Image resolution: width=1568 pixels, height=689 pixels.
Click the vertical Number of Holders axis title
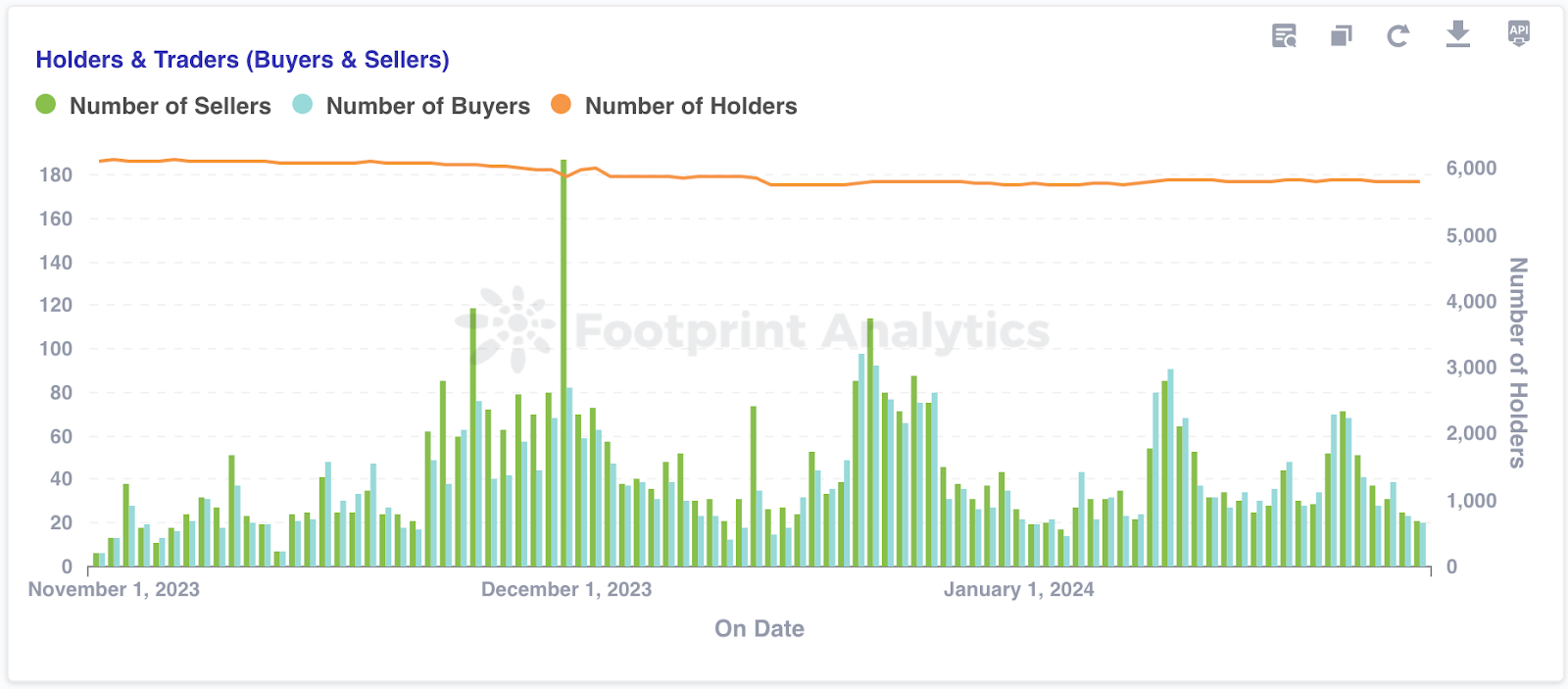pos(1518,363)
